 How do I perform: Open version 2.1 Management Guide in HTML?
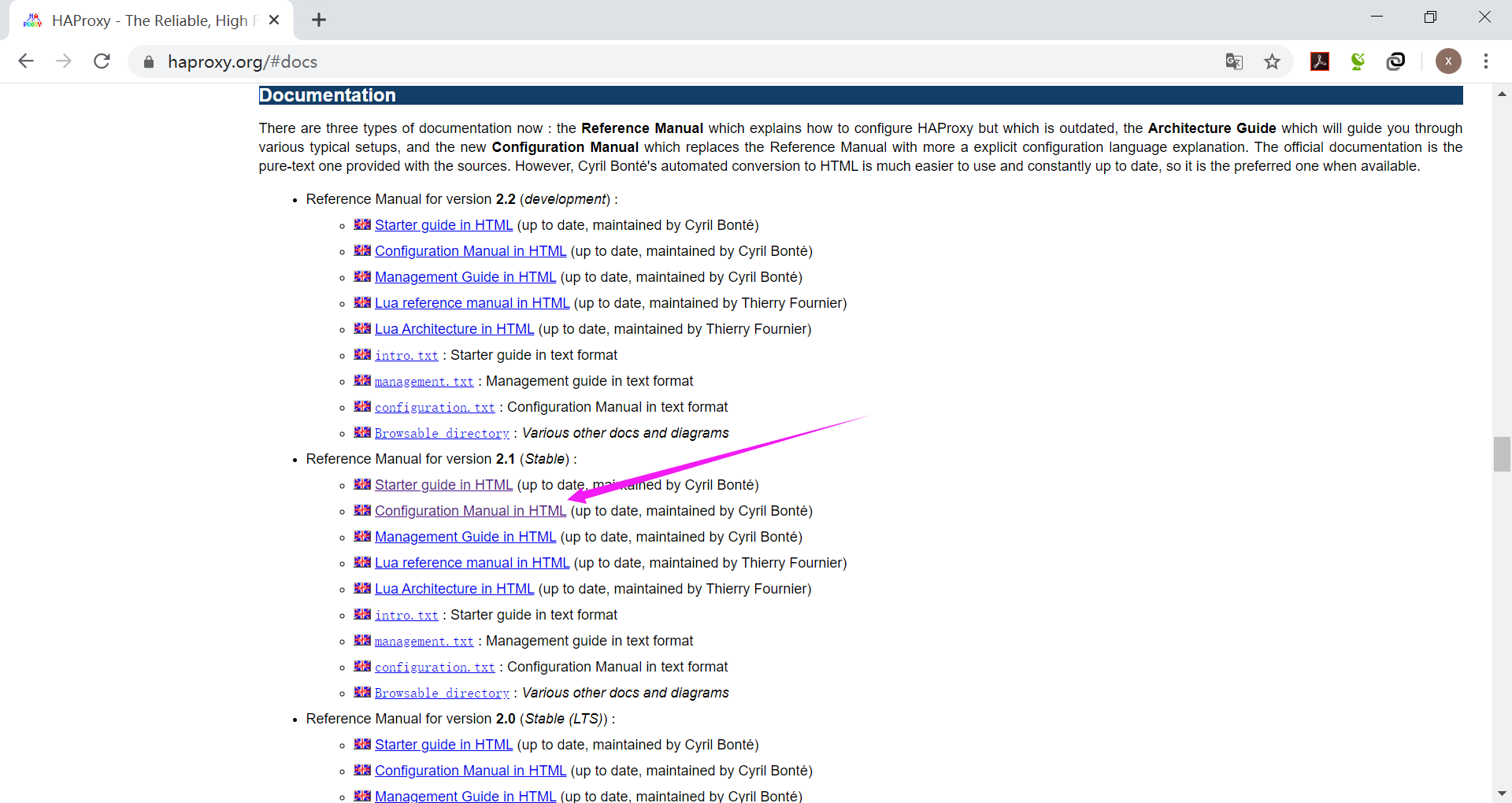(x=465, y=537)
